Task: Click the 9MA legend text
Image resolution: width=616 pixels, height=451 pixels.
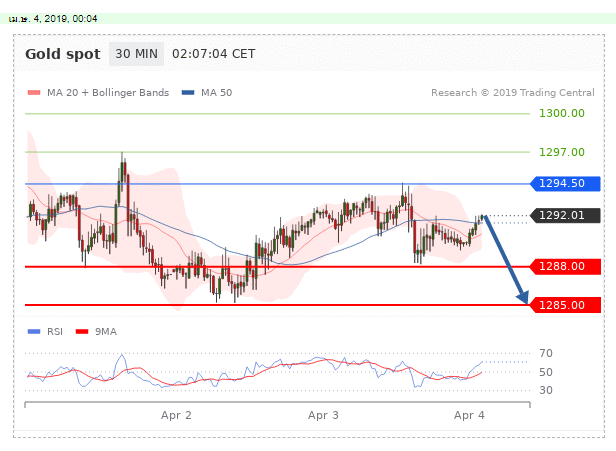Action: [x=106, y=332]
